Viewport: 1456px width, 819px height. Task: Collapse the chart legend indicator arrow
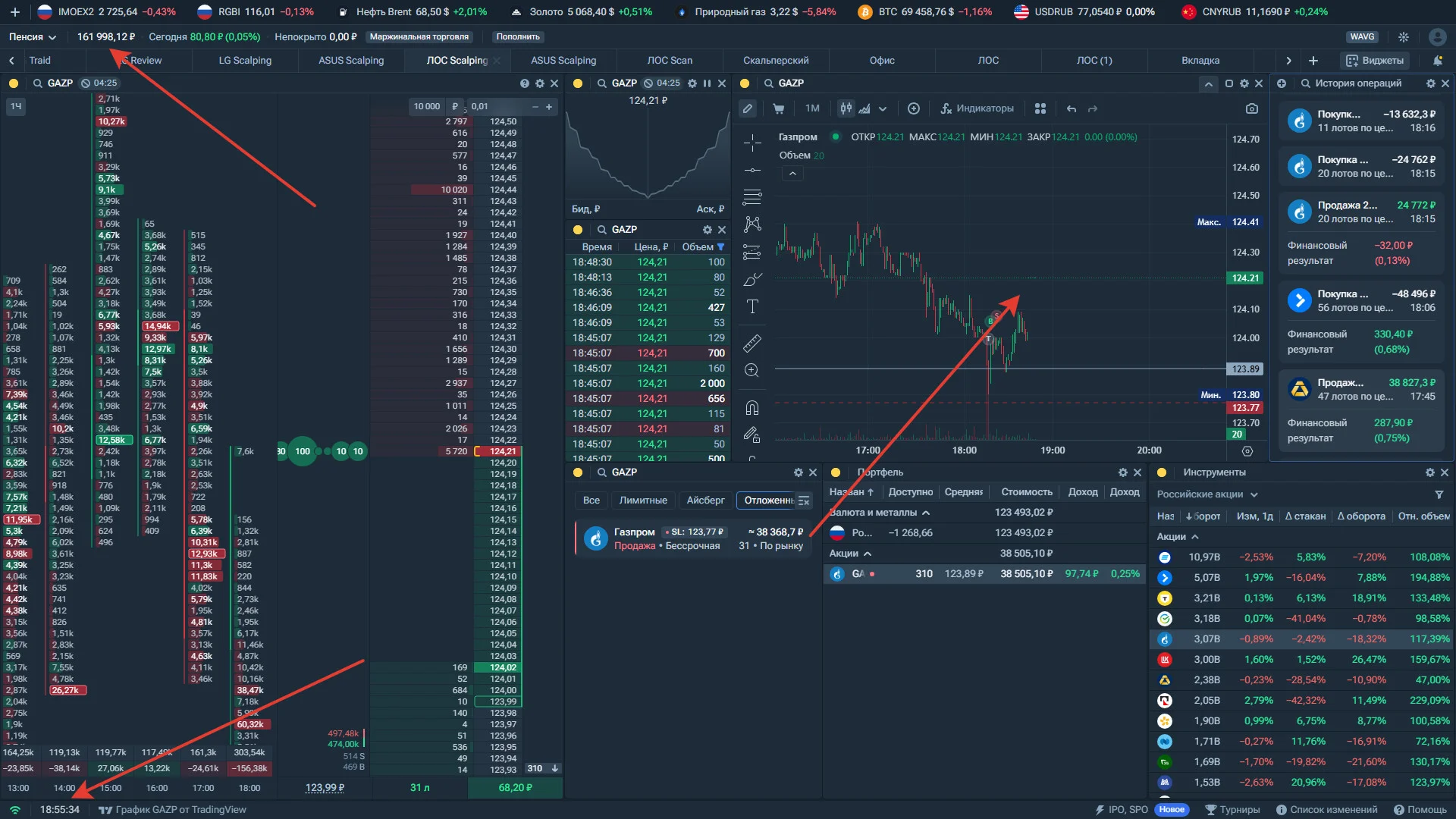coord(792,174)
